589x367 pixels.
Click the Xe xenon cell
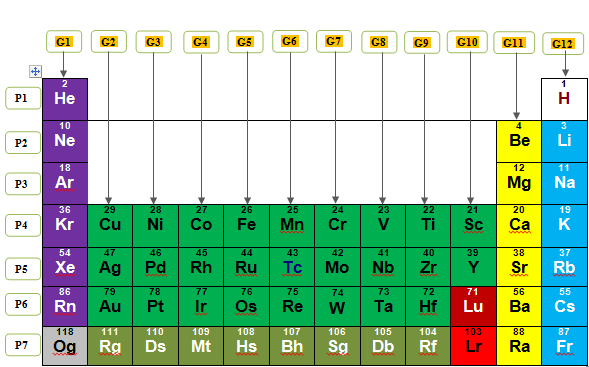tap(65, 267)
